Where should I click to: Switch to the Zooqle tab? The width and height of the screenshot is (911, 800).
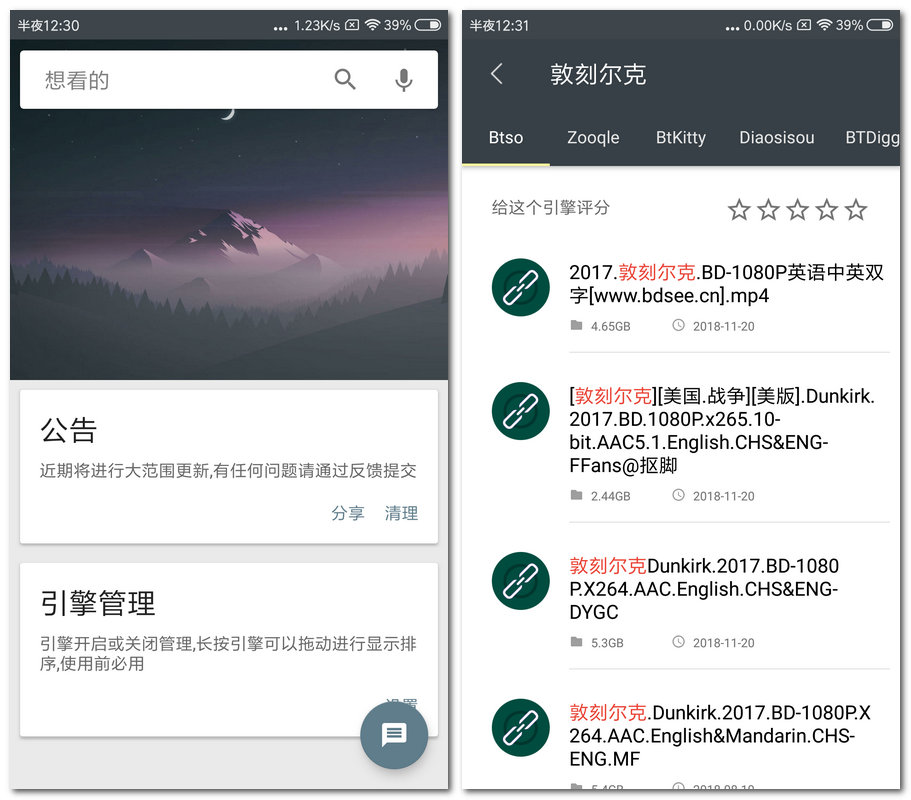pos(593,138)
